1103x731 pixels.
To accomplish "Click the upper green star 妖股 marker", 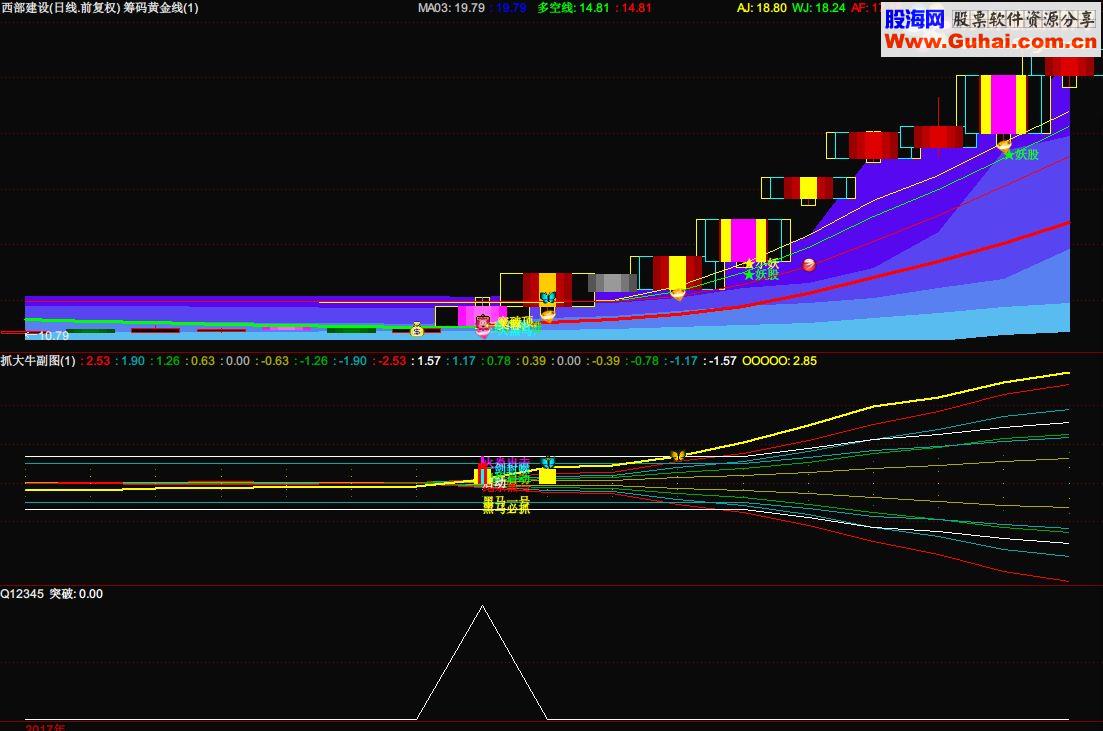I will 1021,154.
